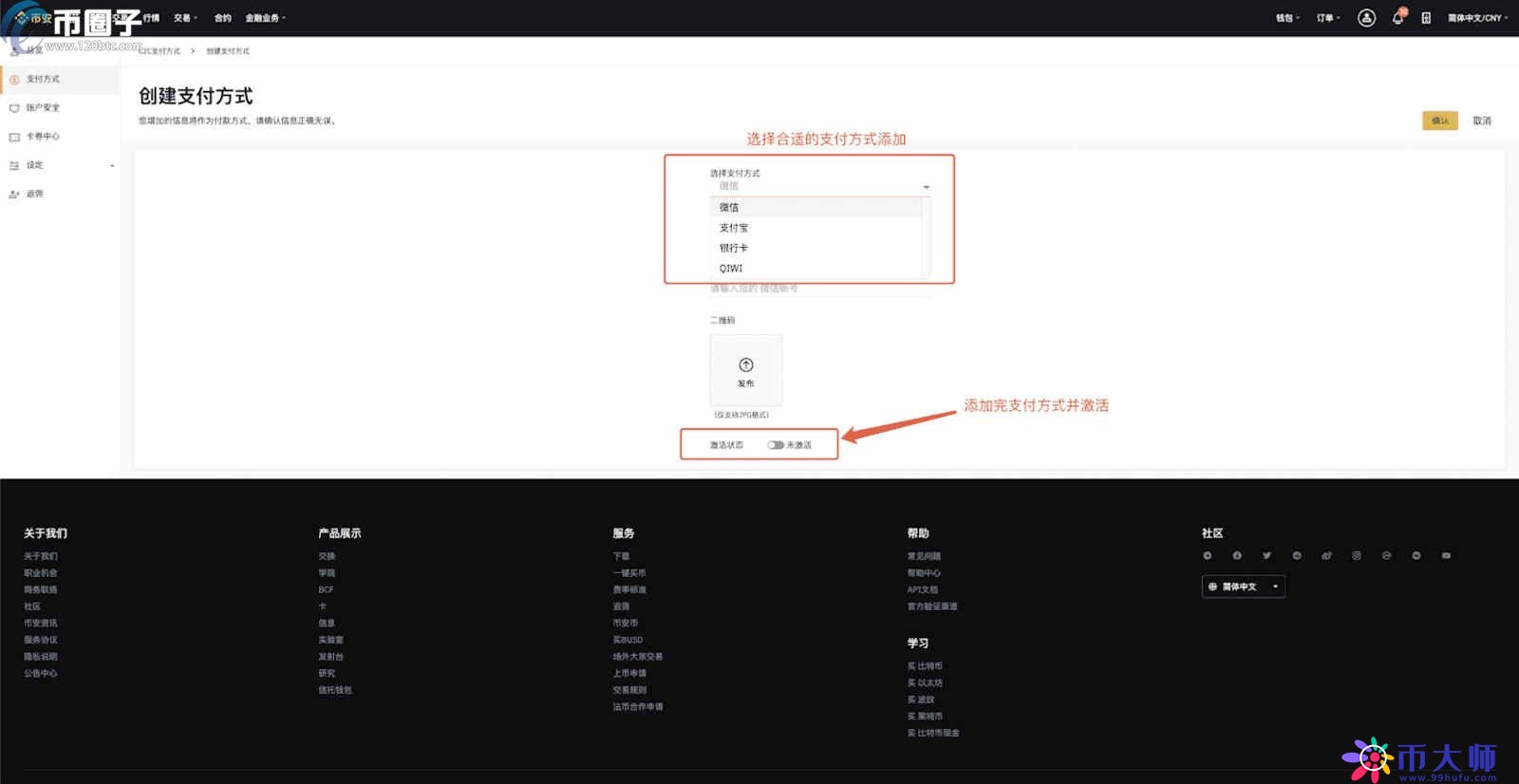Open the Facebook community icon in footer
This screenshot has height=784, width=1519.
tap(1237, 556)
